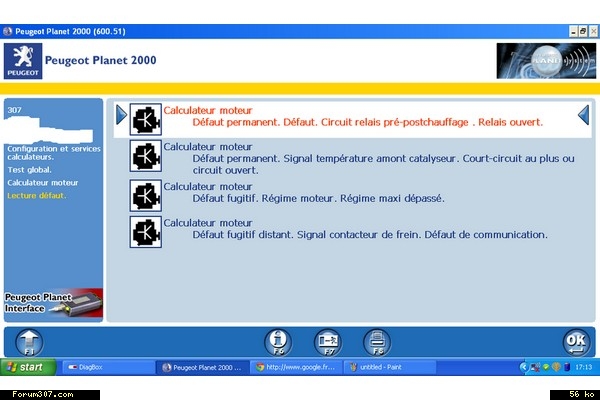The height and width of the screenshot is (400, 600).
Task: Click the right-pointing blue arrow beside the first fault
Action: tap(121, 114)
